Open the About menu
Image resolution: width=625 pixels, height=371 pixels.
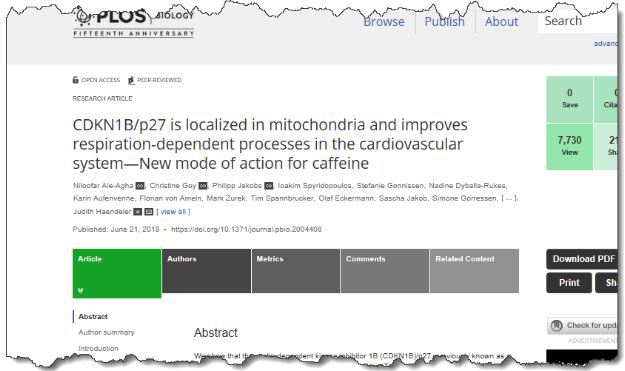pyautogui.click(x=501, y=22)
